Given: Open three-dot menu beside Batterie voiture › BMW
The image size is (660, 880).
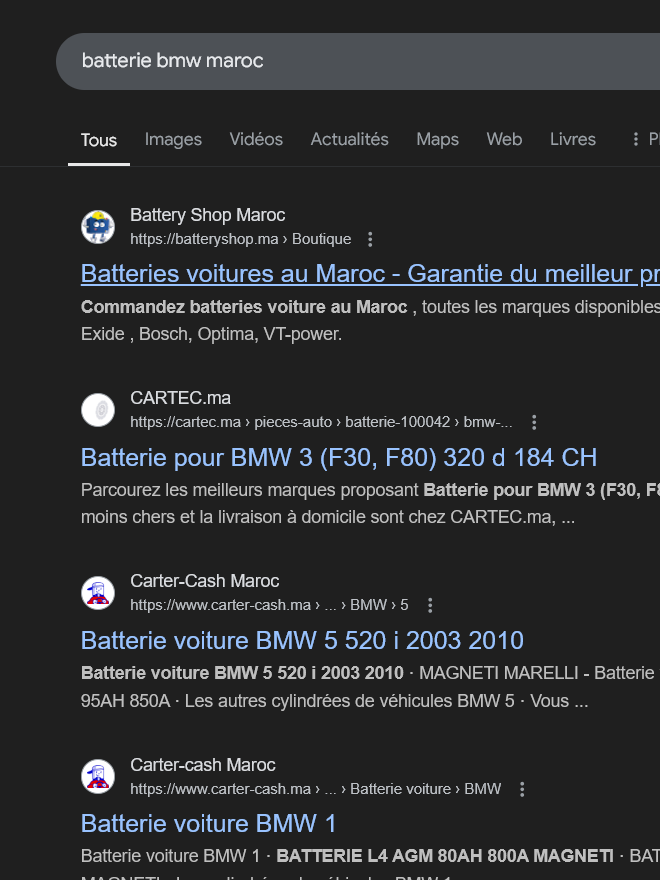Looking at the screenshot, I should tap(522, 790).
